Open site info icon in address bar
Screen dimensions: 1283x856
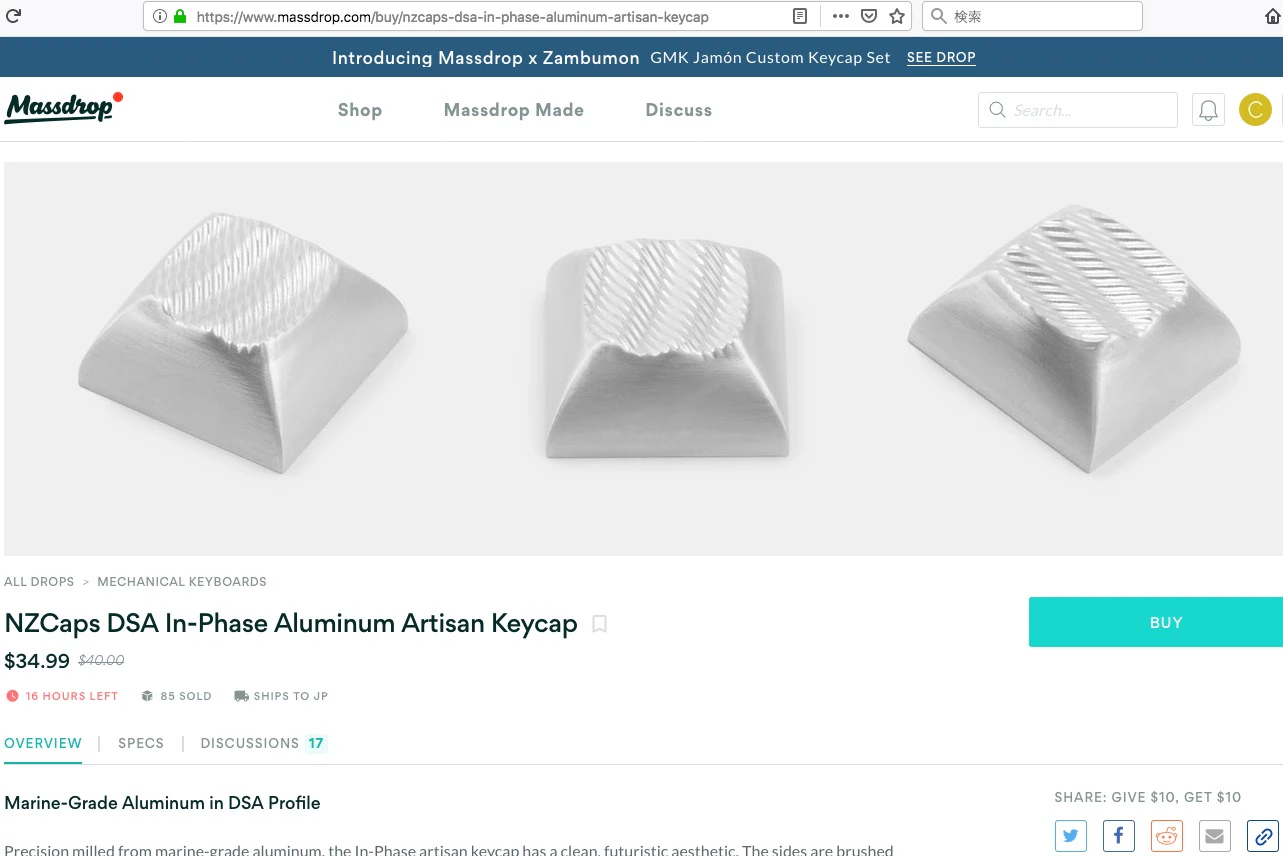pos(160,17)
